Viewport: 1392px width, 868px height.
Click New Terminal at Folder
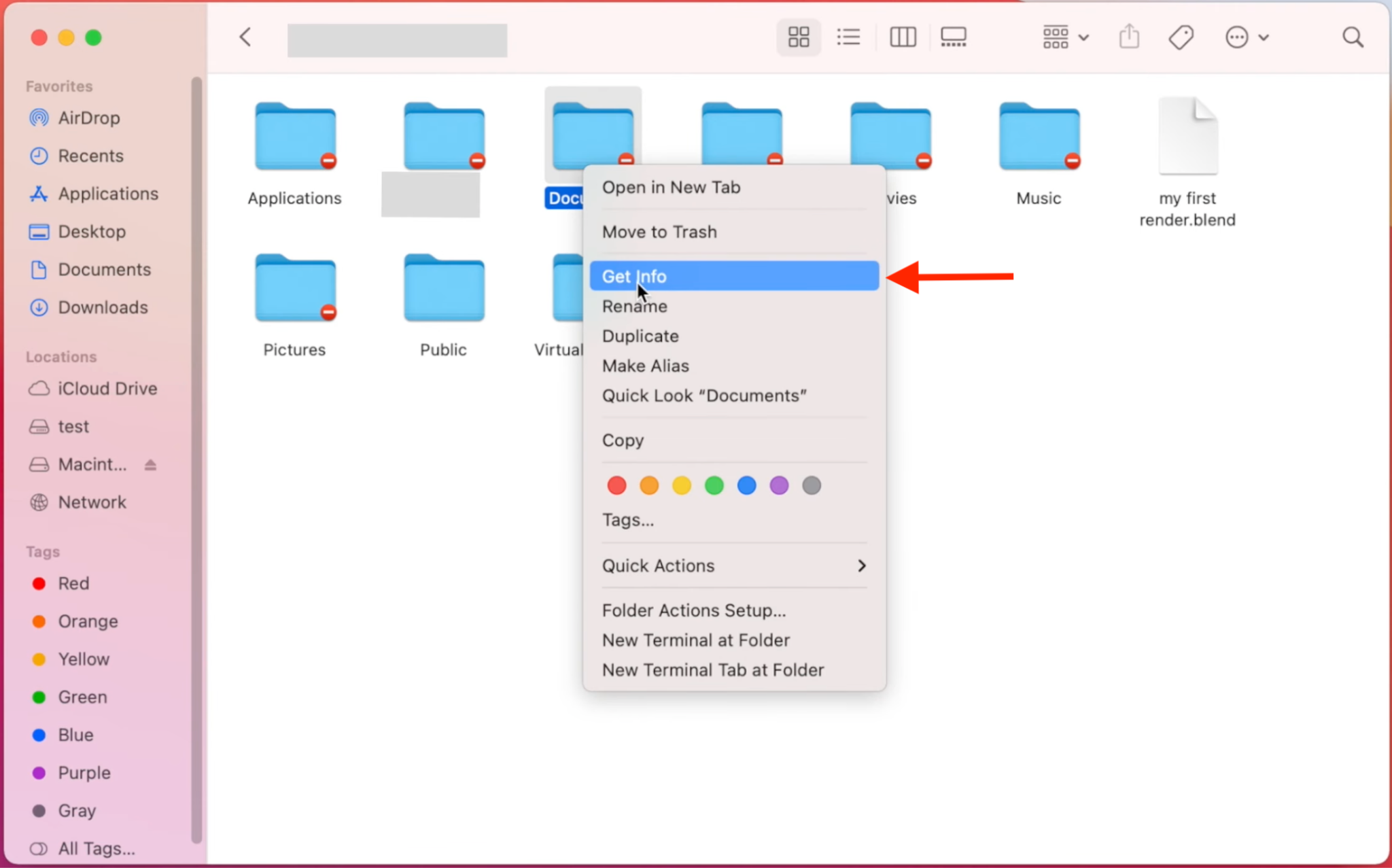click(695, 640)
